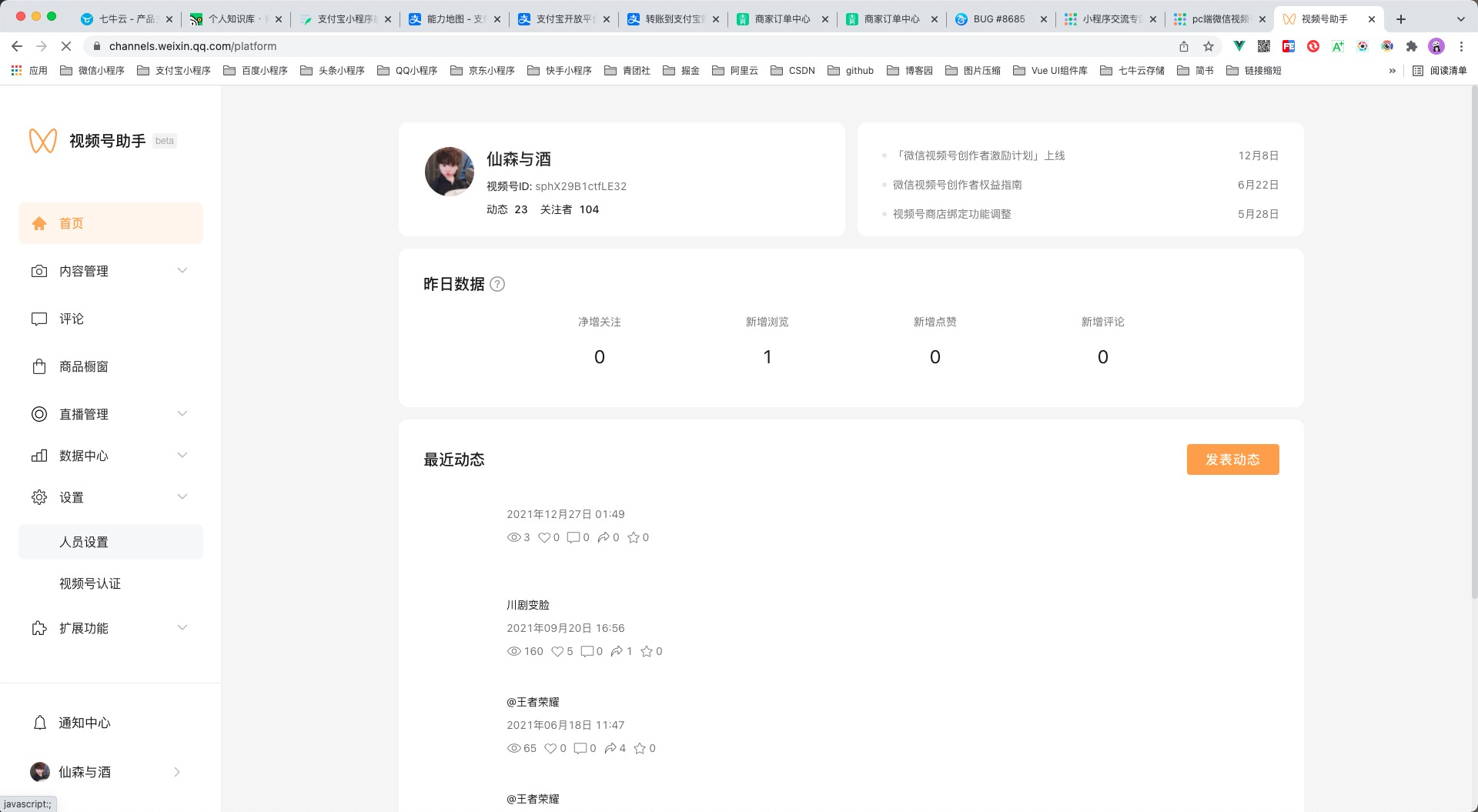Click the 视频号助手 butterfly logo
The height and width of the screenshot is (812, 1478).
[x=43, y=141]
